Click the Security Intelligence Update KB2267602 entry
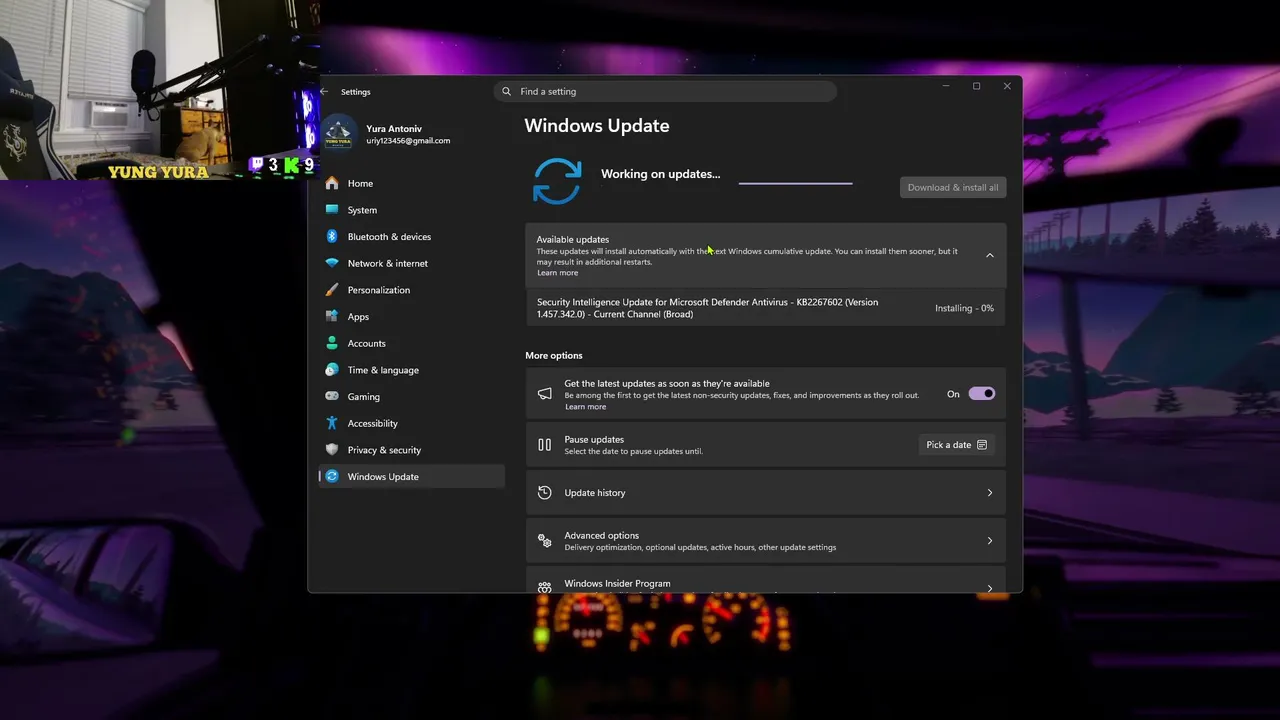Image resolution: width=1280 pixels, height=720 pixels. click(x=765, y=308)
